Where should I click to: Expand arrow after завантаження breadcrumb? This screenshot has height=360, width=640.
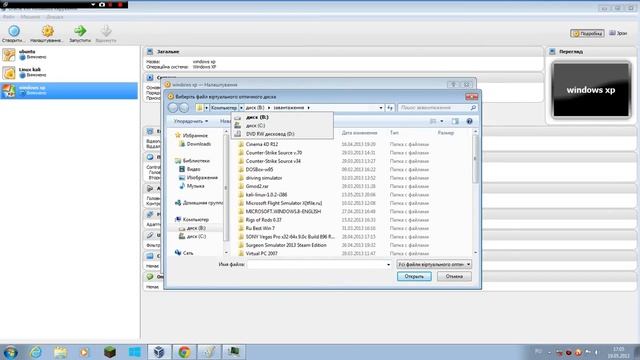click(x=309, y=108)
